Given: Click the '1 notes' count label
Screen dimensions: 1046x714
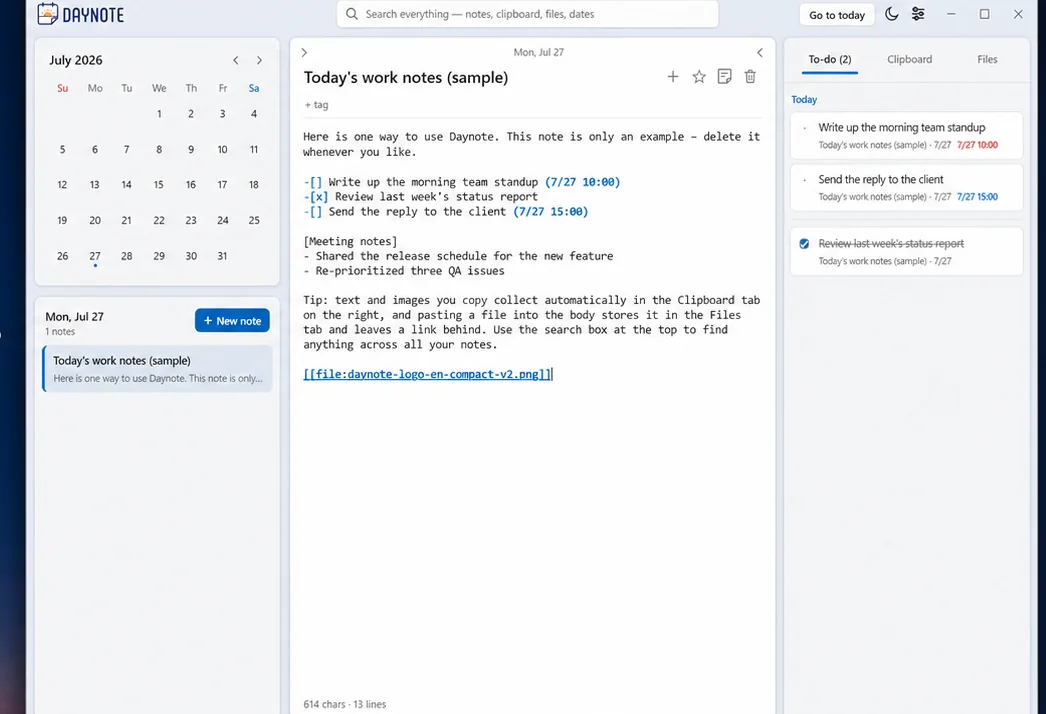Looking at the screenshot, I should point(60,332).
